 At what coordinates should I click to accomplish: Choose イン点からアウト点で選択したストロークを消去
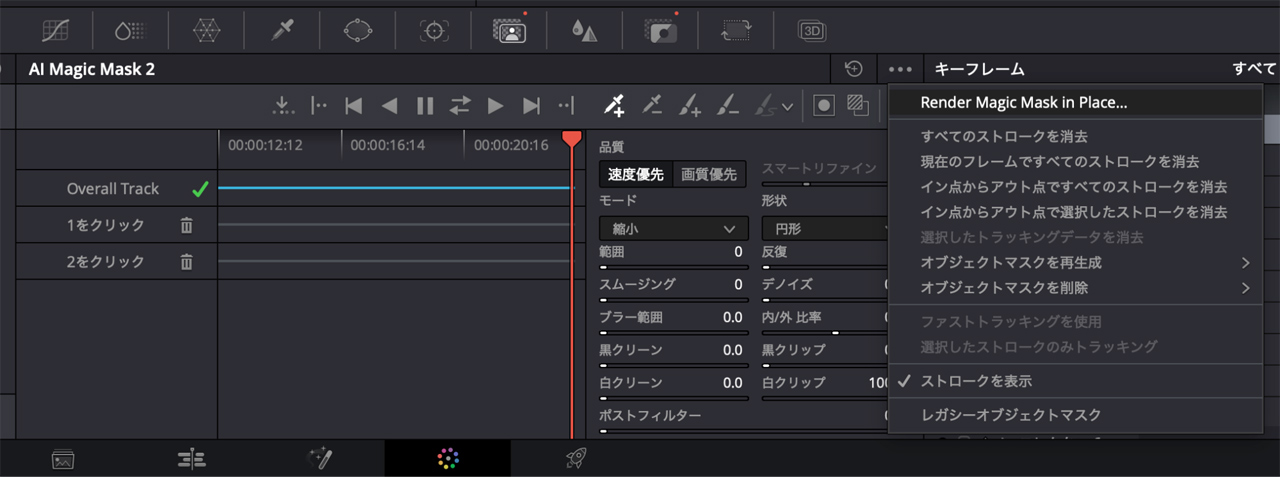coord(1075,212)
